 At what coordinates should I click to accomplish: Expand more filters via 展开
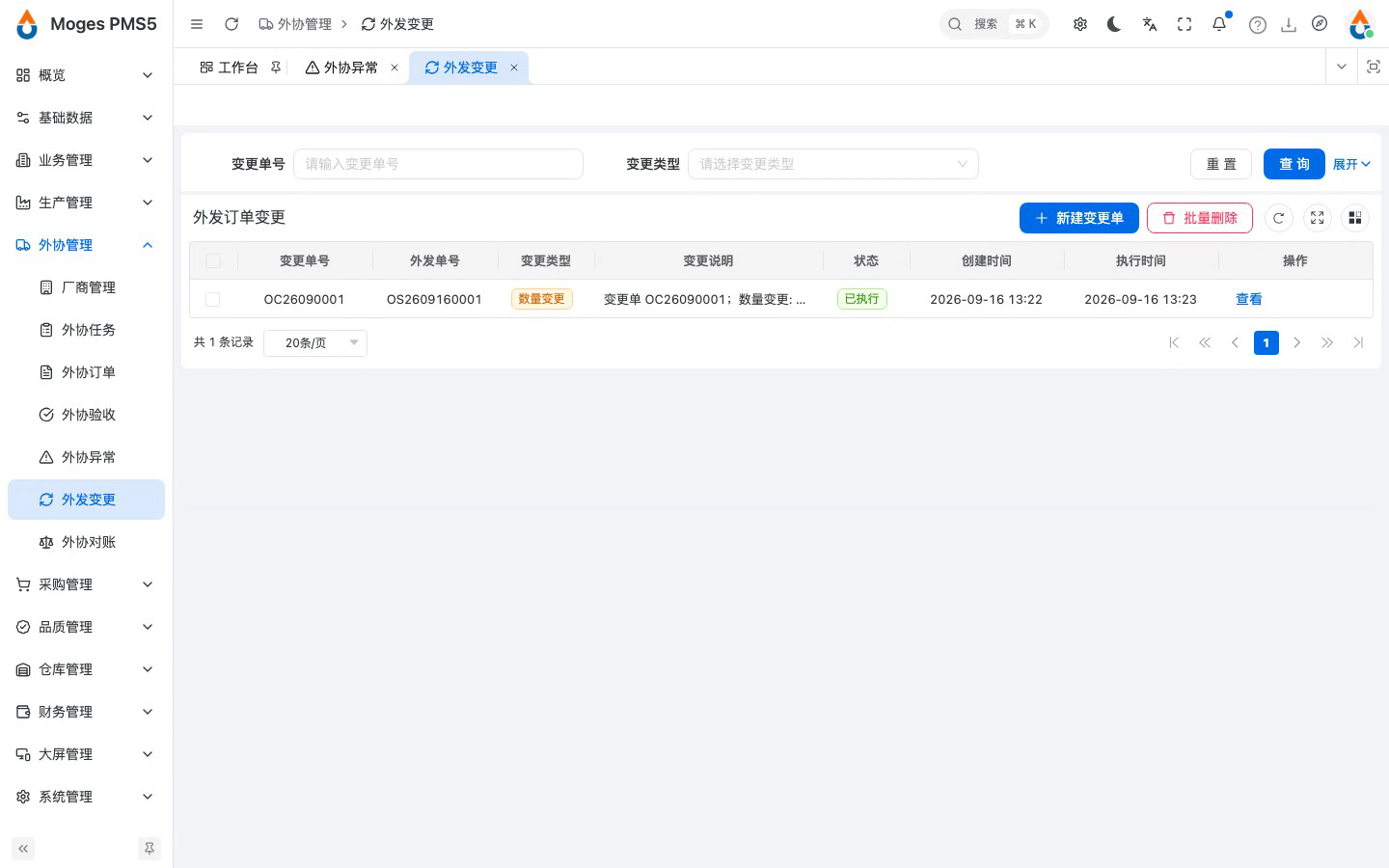coord(1351,164)
